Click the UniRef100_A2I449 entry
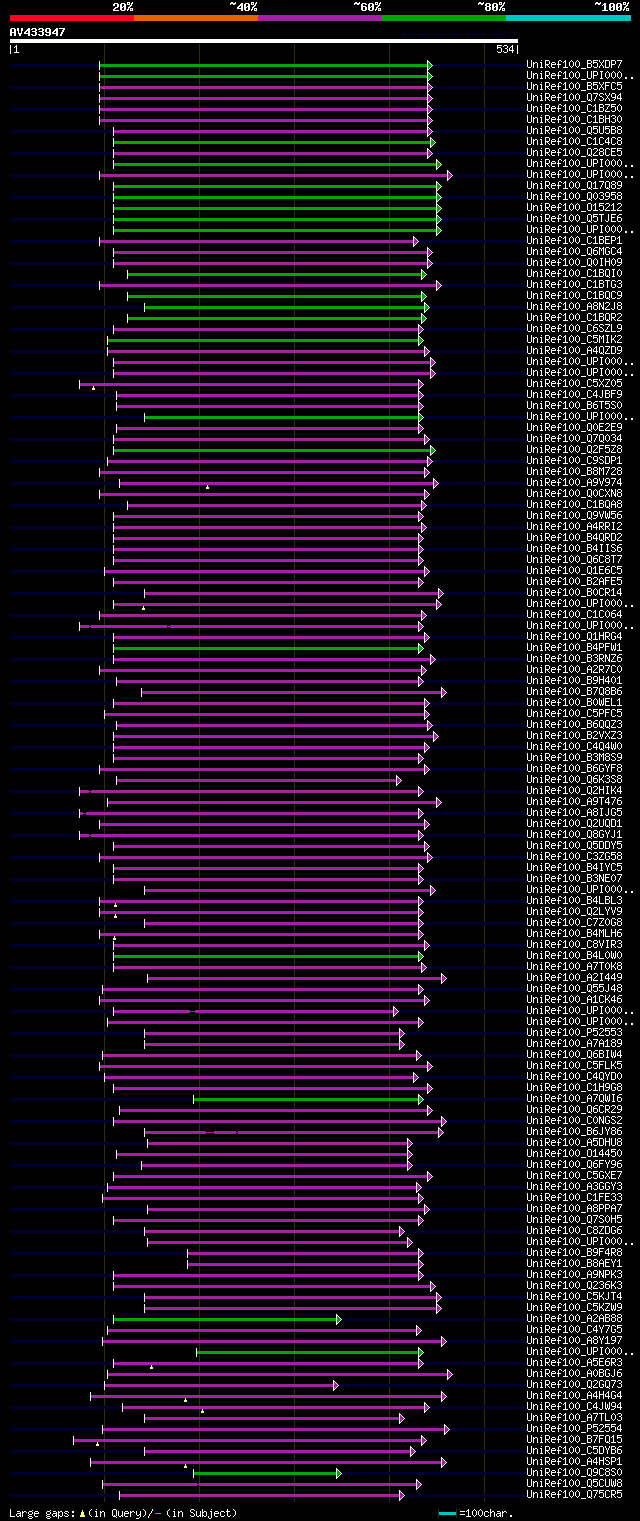The image size is (640, 1521). click(x=574, y=978)
